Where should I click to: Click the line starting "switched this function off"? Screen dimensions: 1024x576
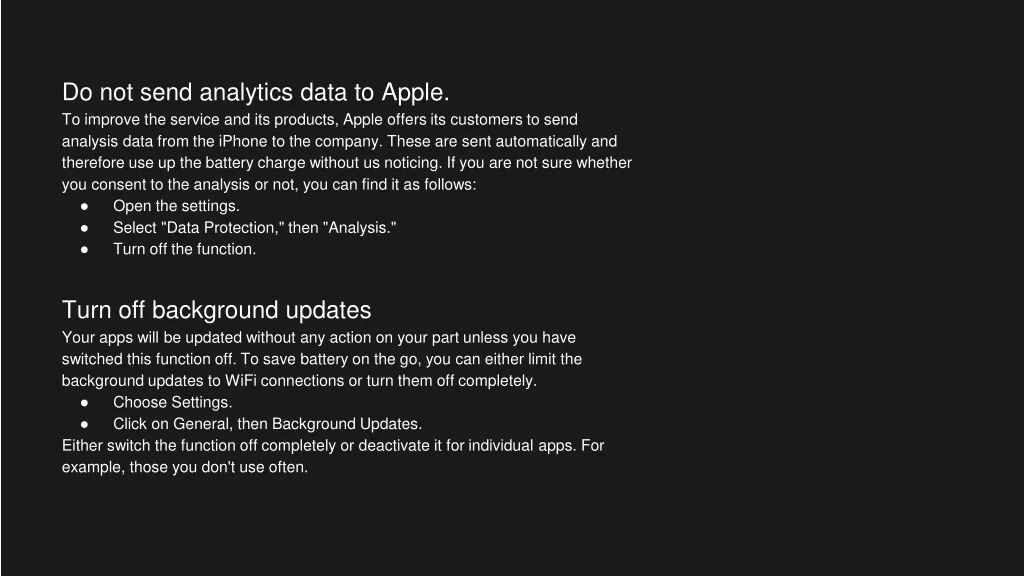[x=321, y=359]
